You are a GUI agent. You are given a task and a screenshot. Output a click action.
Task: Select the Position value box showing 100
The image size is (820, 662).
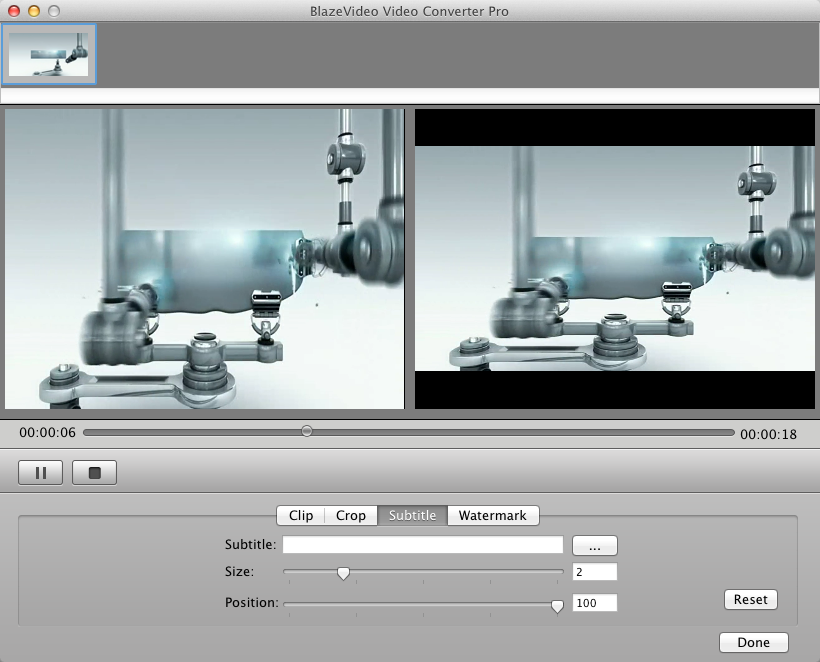[x=595, y=602]
